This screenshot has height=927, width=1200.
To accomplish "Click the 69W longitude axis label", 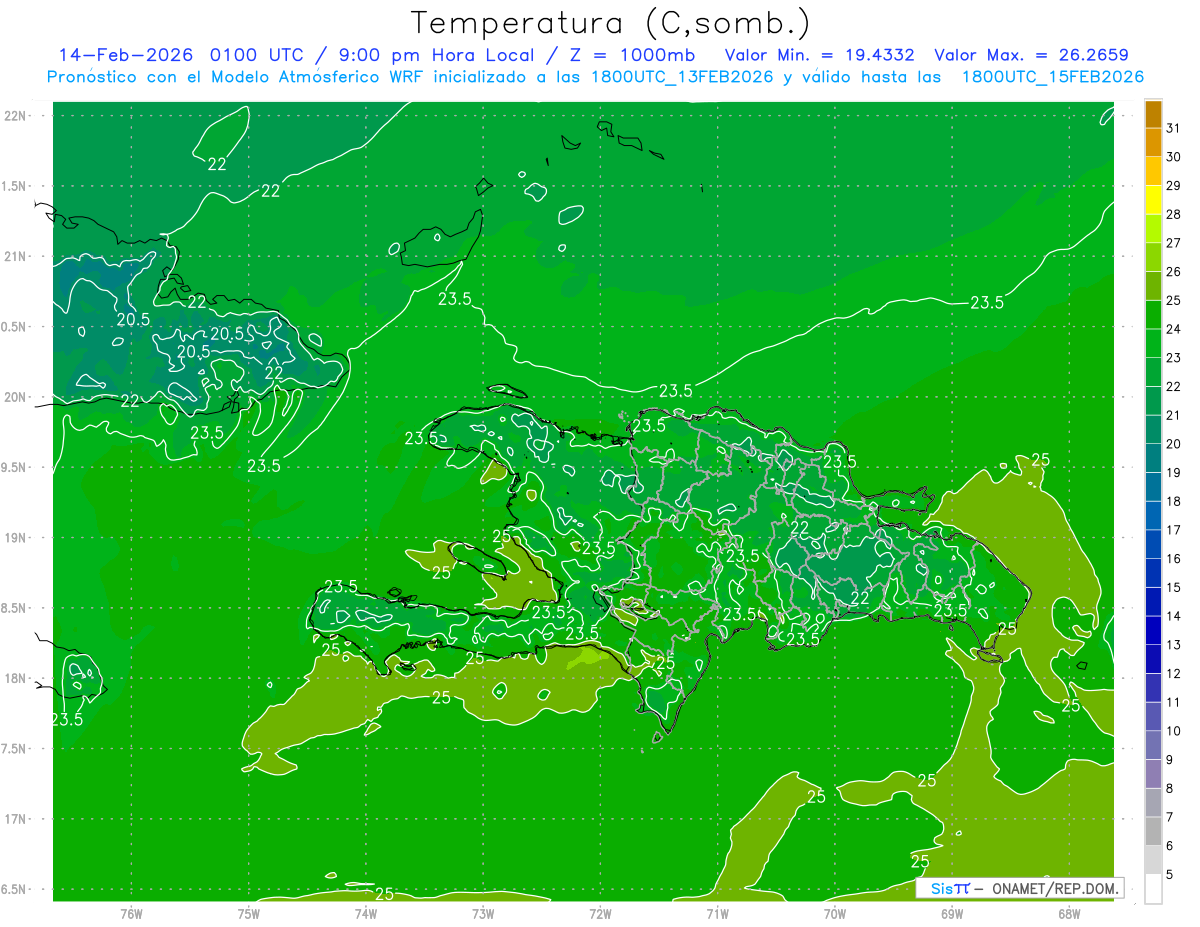I will coord(952,913).
